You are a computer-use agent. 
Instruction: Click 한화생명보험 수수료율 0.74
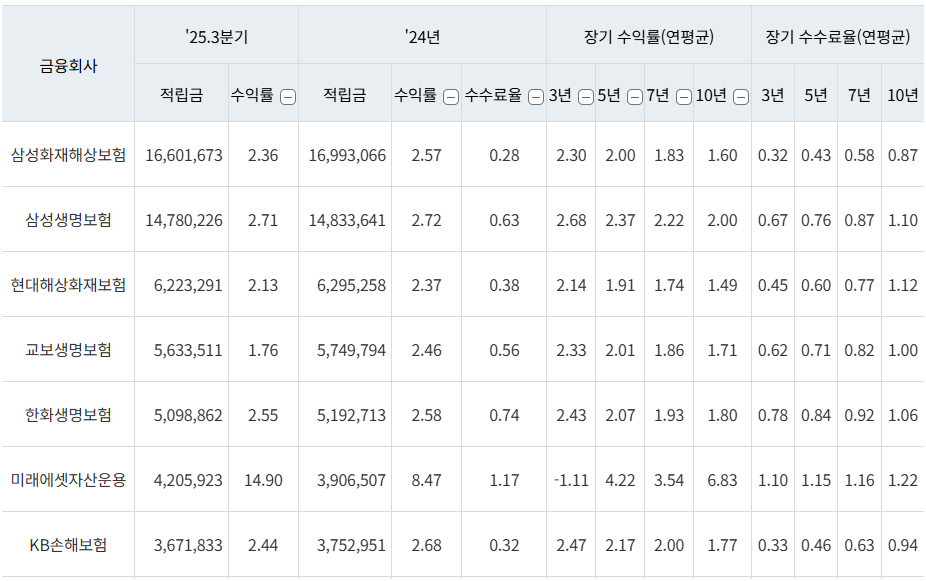click(x=504, y=415)
